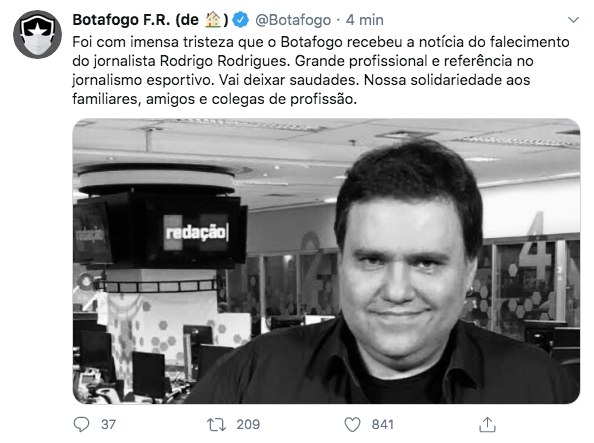View the 37 replies count
The image size is (594, 443).
(108, 424)
